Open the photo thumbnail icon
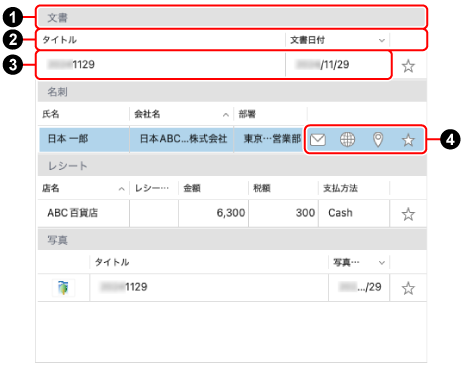The height and width of the screenshot is (369, 463). click(63, 288)
